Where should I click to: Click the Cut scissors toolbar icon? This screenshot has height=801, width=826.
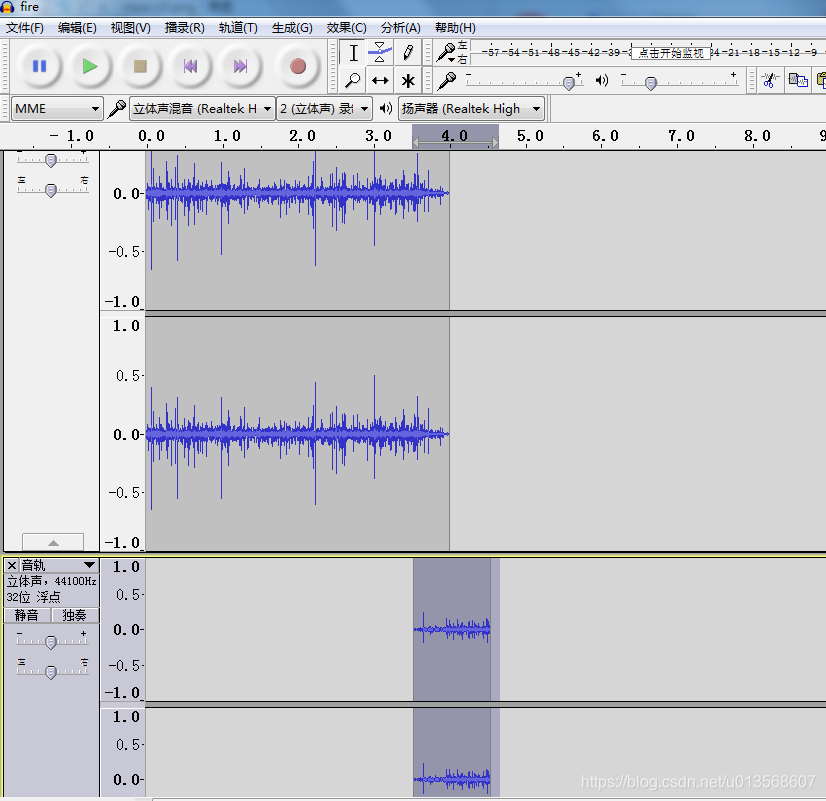(x=770, y=80)
